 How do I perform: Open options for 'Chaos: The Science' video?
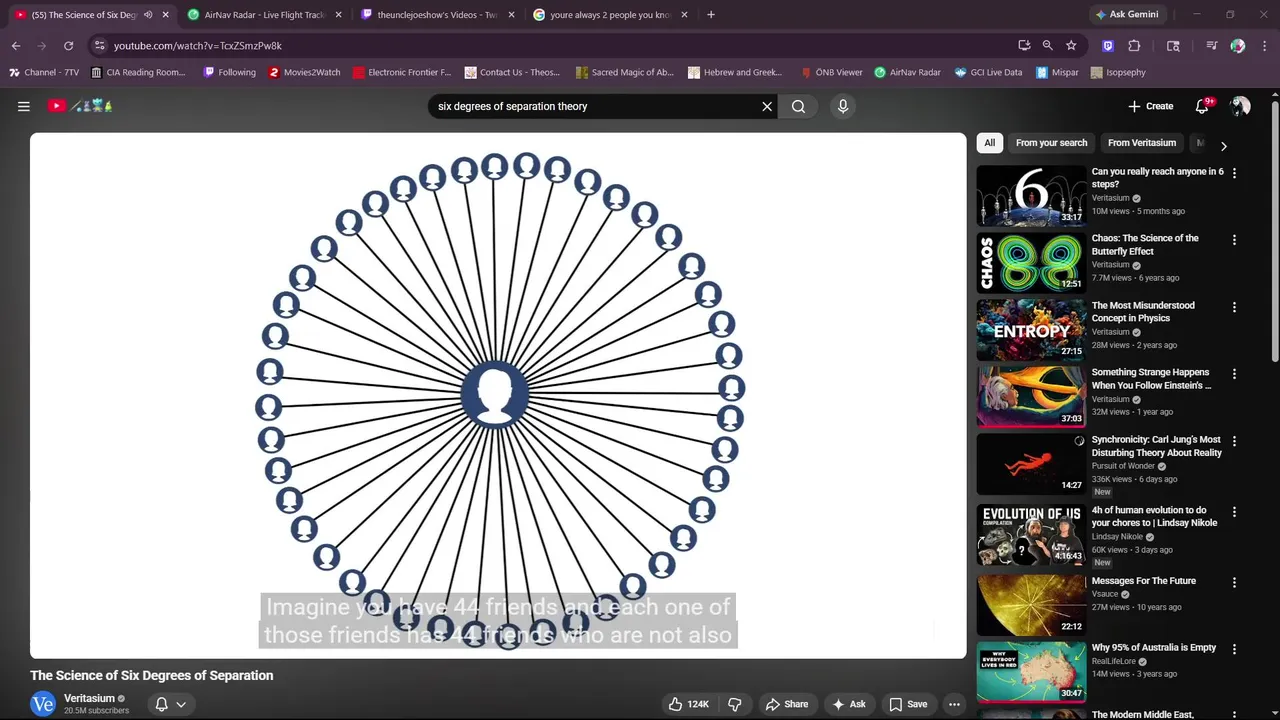1234,240
